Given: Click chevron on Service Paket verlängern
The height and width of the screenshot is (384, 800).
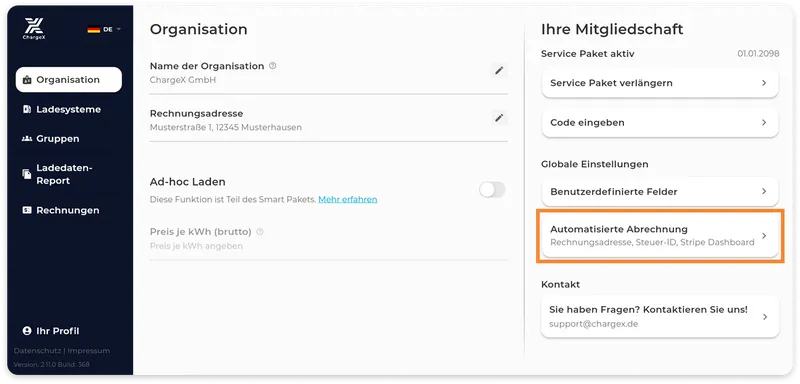Looking at the screenshot, I should click(764, 83).
